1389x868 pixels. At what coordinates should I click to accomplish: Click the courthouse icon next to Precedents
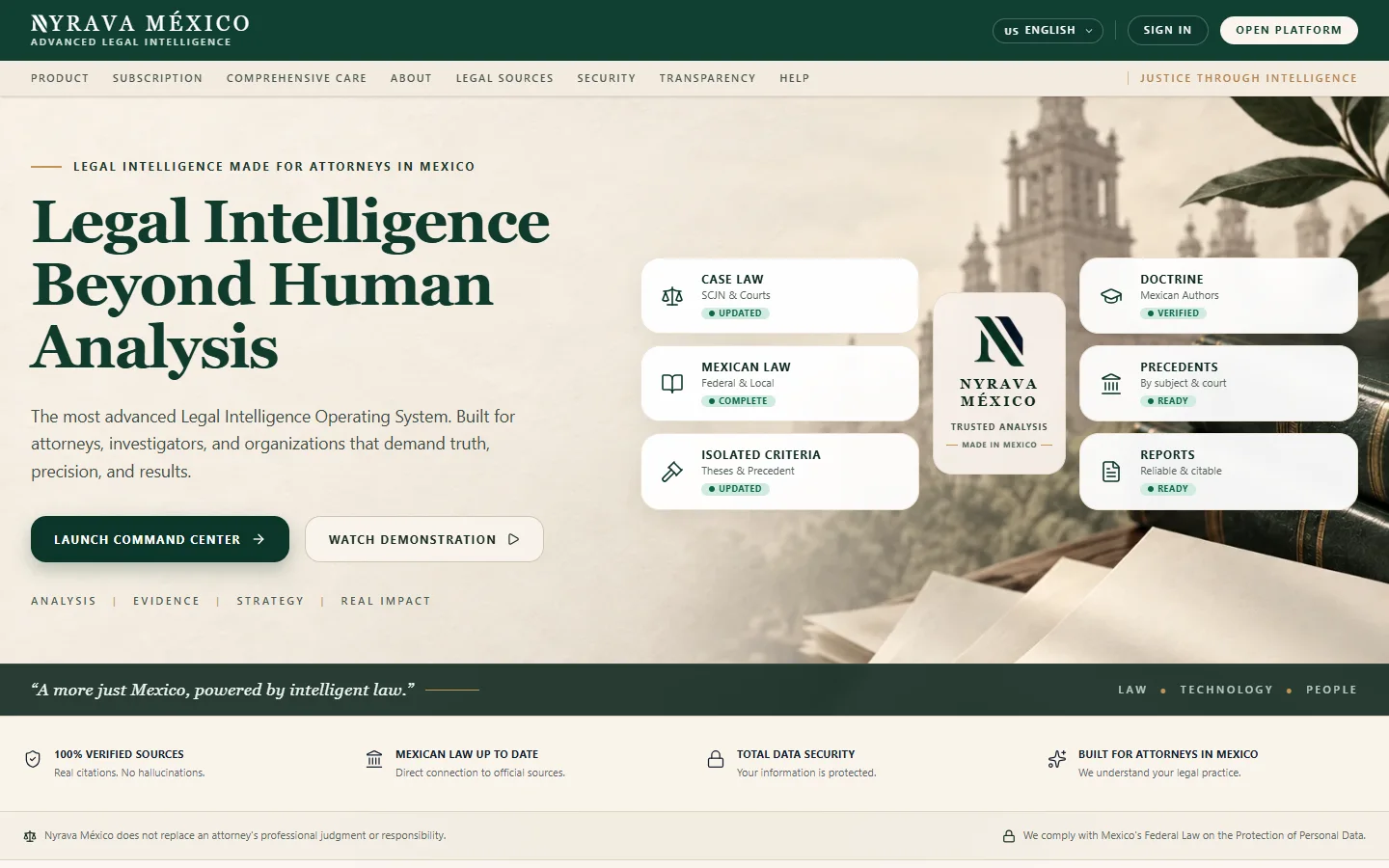point(1111,384)
